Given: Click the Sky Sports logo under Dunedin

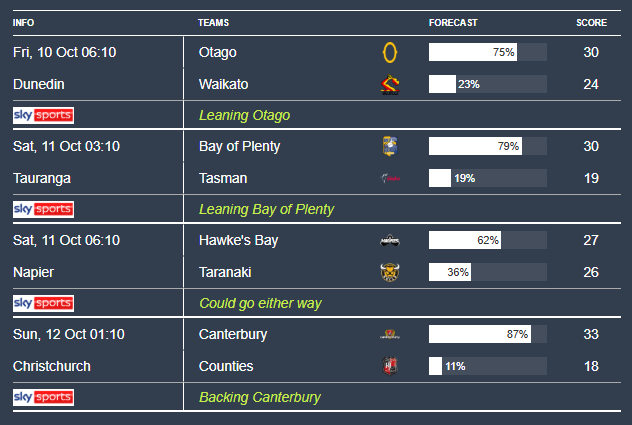Looking at the screenshot, I should (x=43, y=116).
